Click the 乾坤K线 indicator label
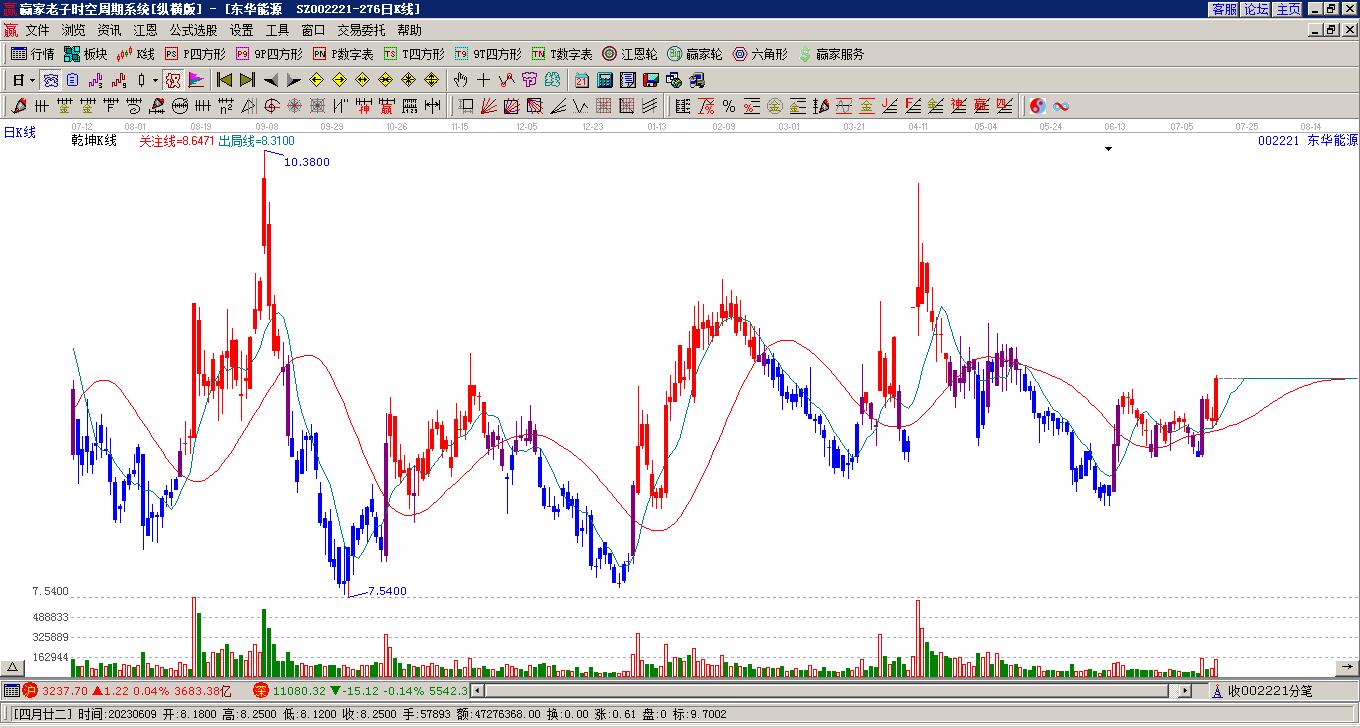 pos(94,141)
